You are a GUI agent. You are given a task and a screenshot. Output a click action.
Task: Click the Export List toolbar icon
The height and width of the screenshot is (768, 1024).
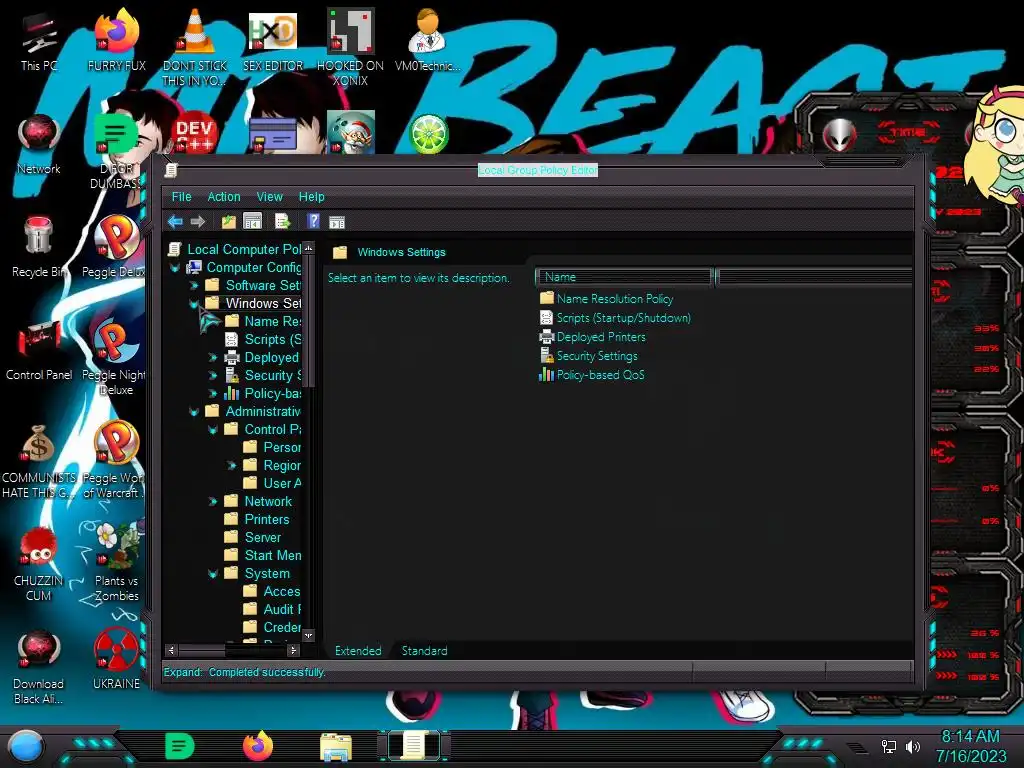(x=282, y=222)
